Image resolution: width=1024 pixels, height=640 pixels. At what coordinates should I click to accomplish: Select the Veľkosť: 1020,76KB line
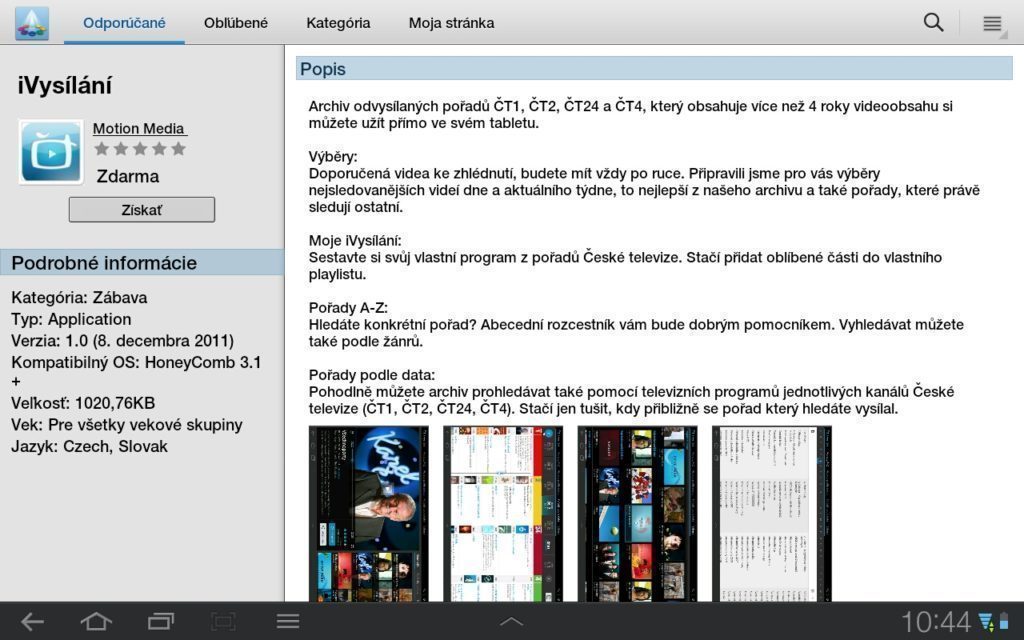(83, 403)
